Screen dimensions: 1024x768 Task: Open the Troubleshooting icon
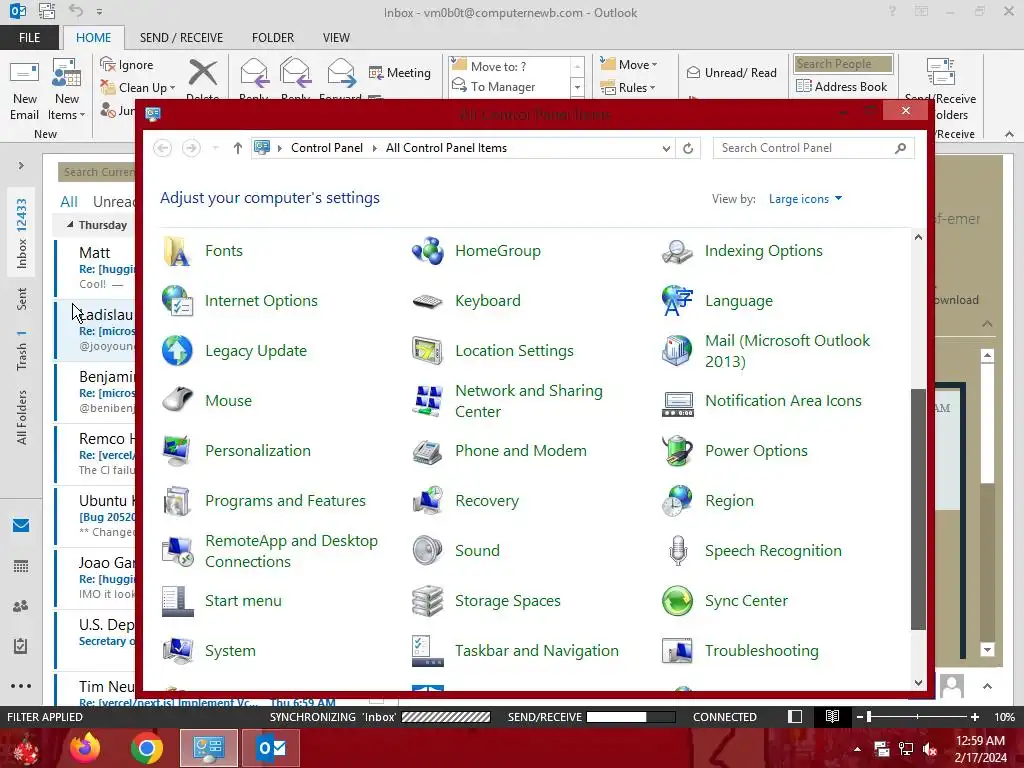pyautogui.click(x=677, y=651)
